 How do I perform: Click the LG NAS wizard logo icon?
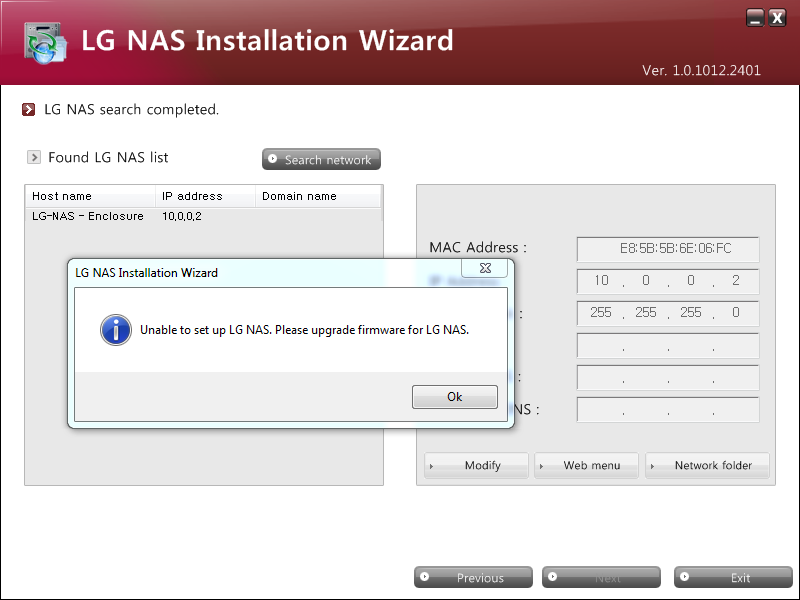tap(45, 43)
